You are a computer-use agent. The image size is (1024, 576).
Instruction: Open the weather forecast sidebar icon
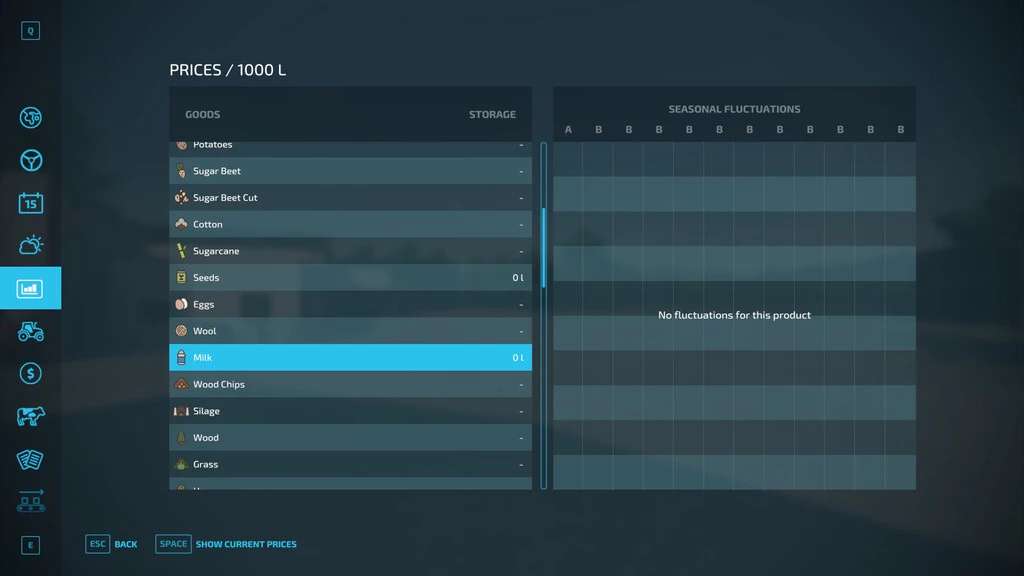(x=30, y=245)
